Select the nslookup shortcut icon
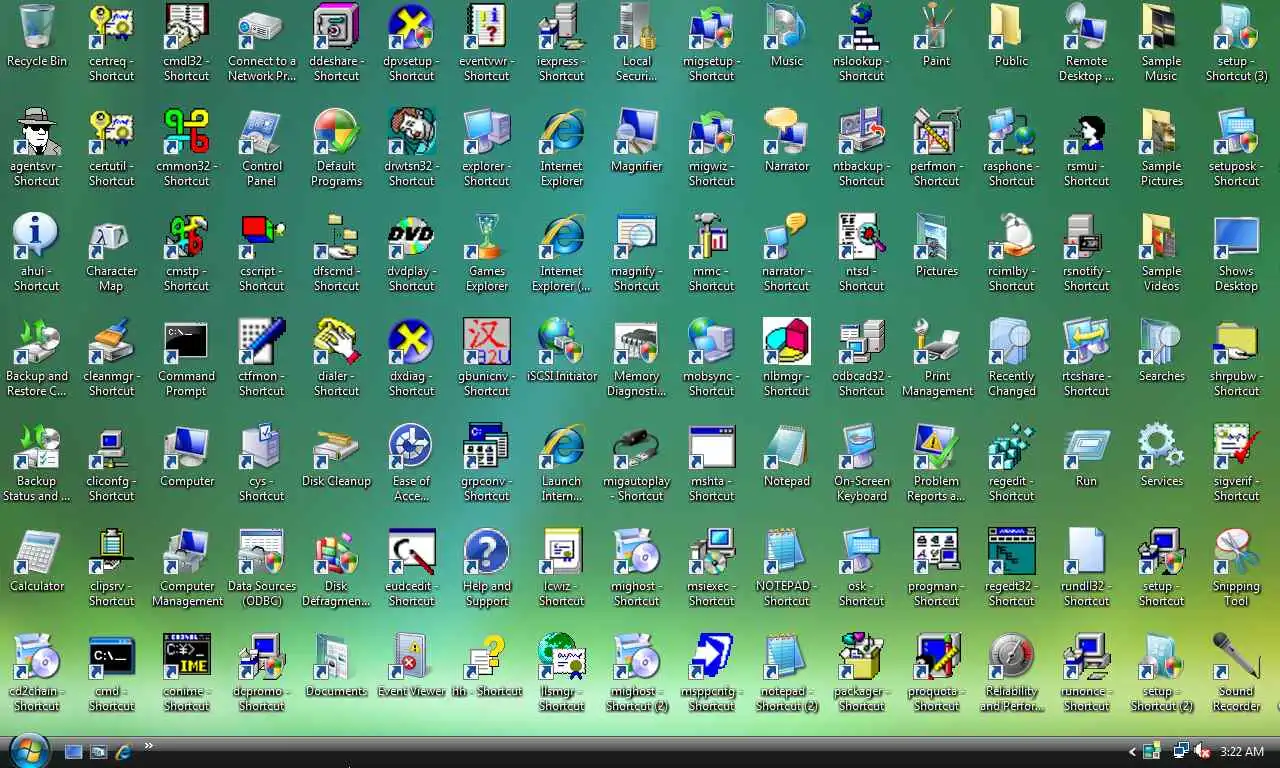The image size is (1280, 768). tap(862, 27)
